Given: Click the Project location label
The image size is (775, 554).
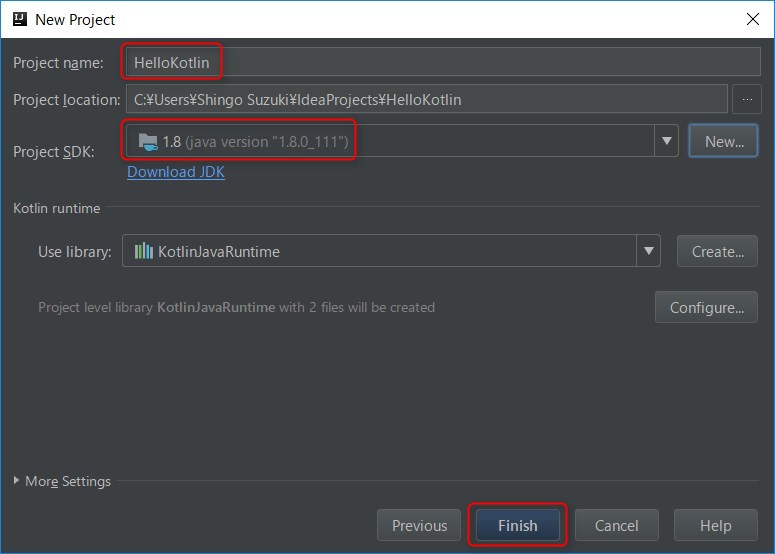Looking at the screenshot, I should coord(67,100).
